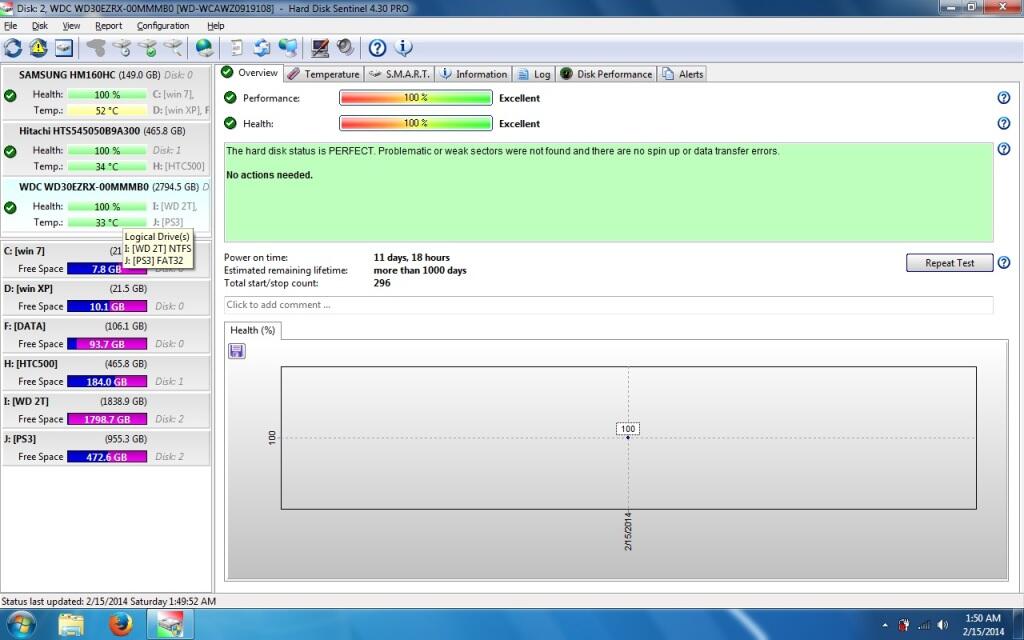Image resolution: width=1024 pixels, height=640 pixels.
Task: Click H: [HTC500] 184.0 GB free bar
Action: [x=107, y=381]
